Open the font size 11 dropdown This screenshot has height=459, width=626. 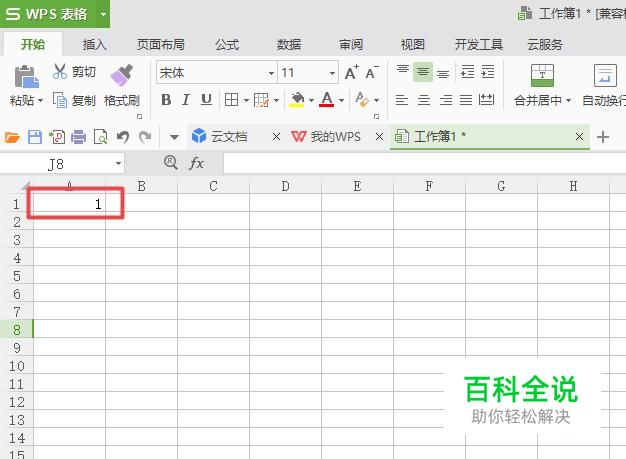332,73
